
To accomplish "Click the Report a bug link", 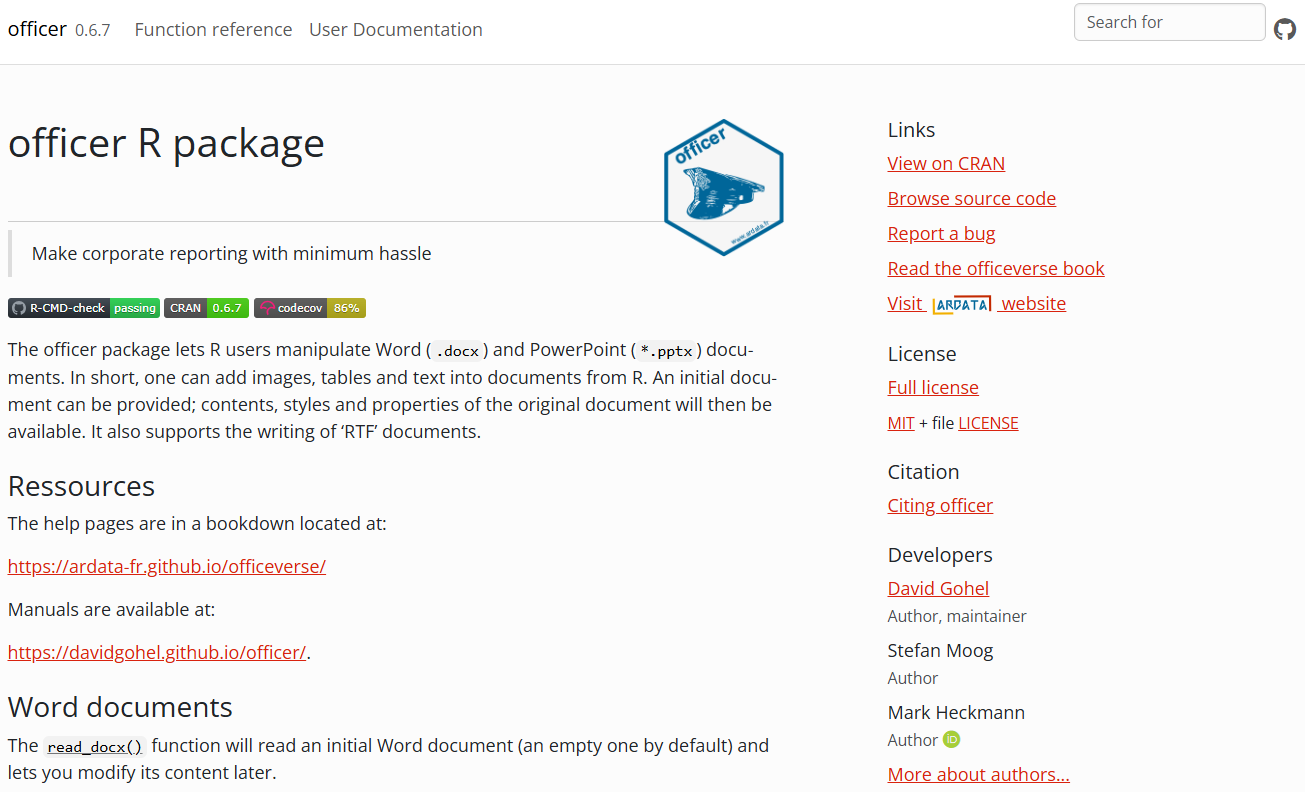I will 942,234.
